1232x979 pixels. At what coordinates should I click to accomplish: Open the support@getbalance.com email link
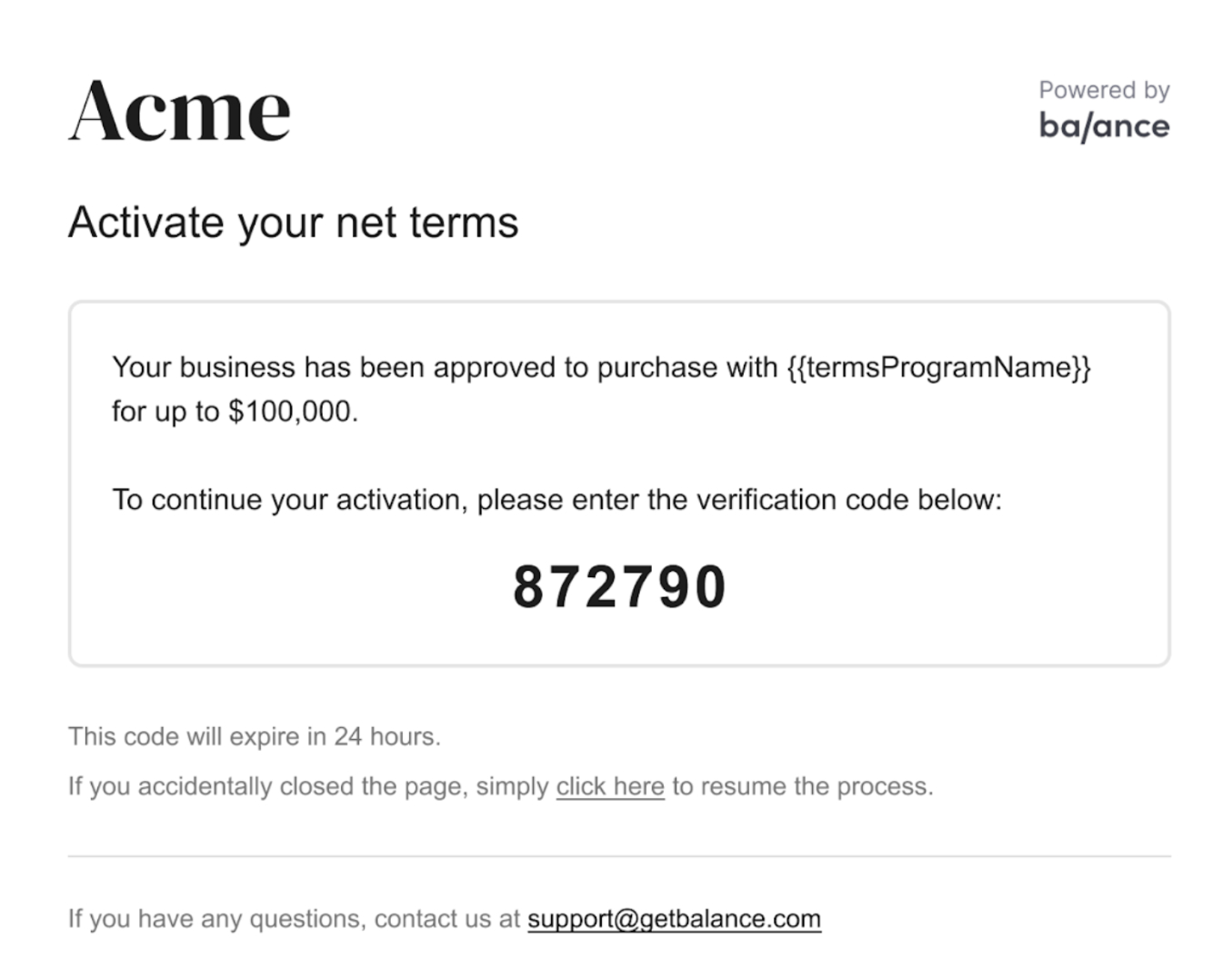pyautogui.click(x=674, y=919)
